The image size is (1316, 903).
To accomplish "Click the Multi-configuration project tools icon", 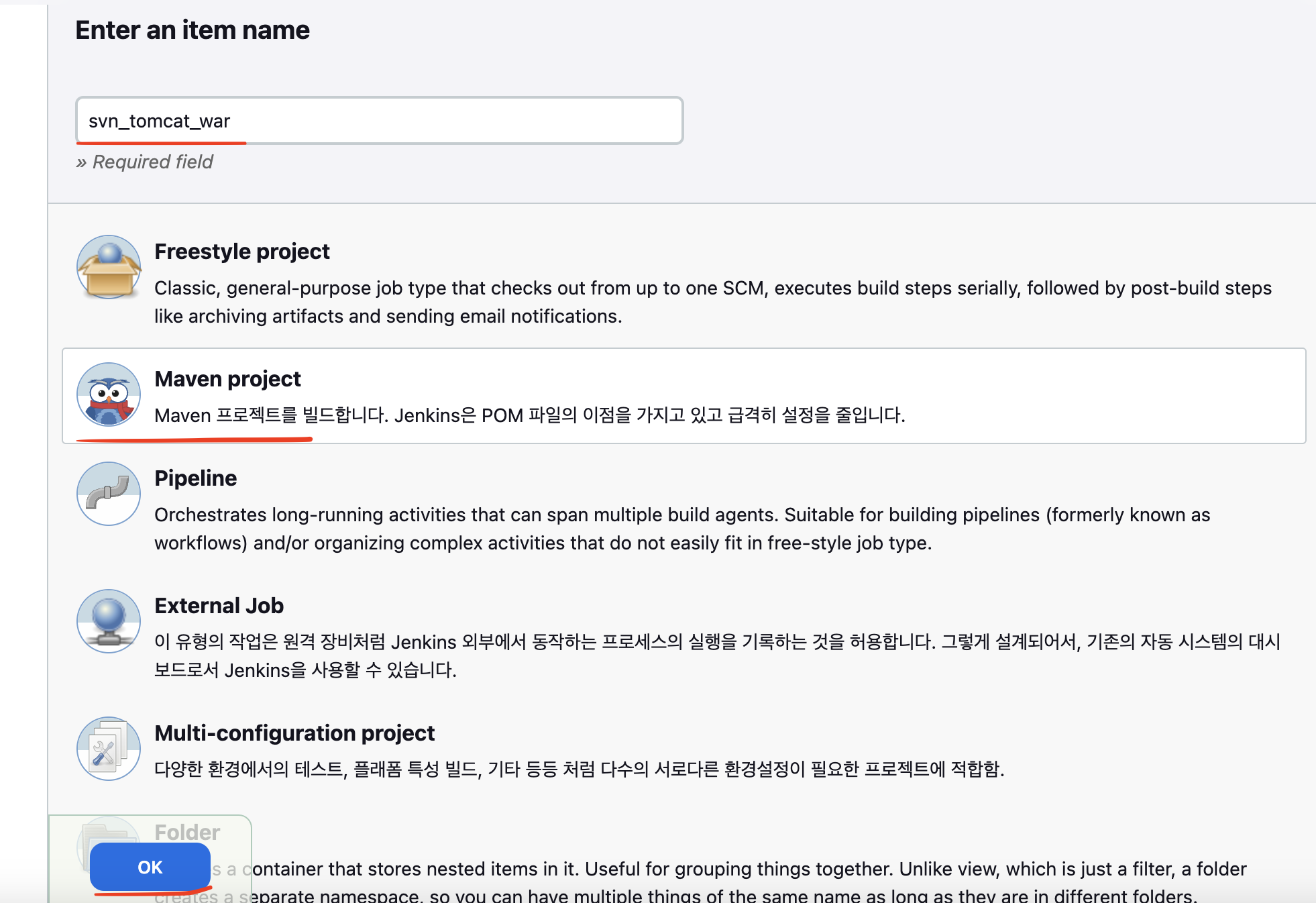I will tap(109, 749).
